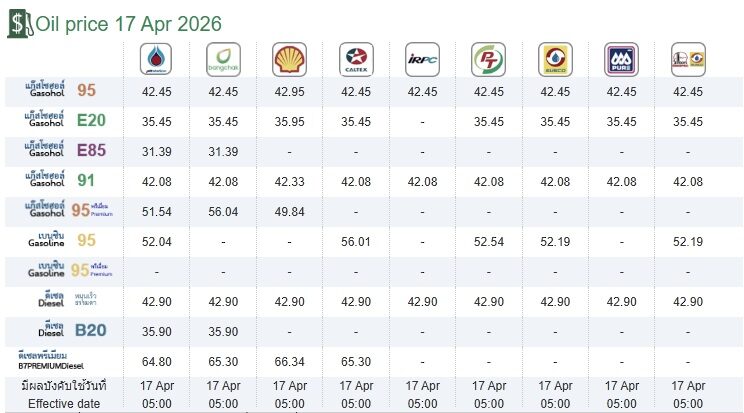Select the Bangchak brand logo
Image resolution: width=744 pixels, height=413 pixels.
click(x=223, y=59)
